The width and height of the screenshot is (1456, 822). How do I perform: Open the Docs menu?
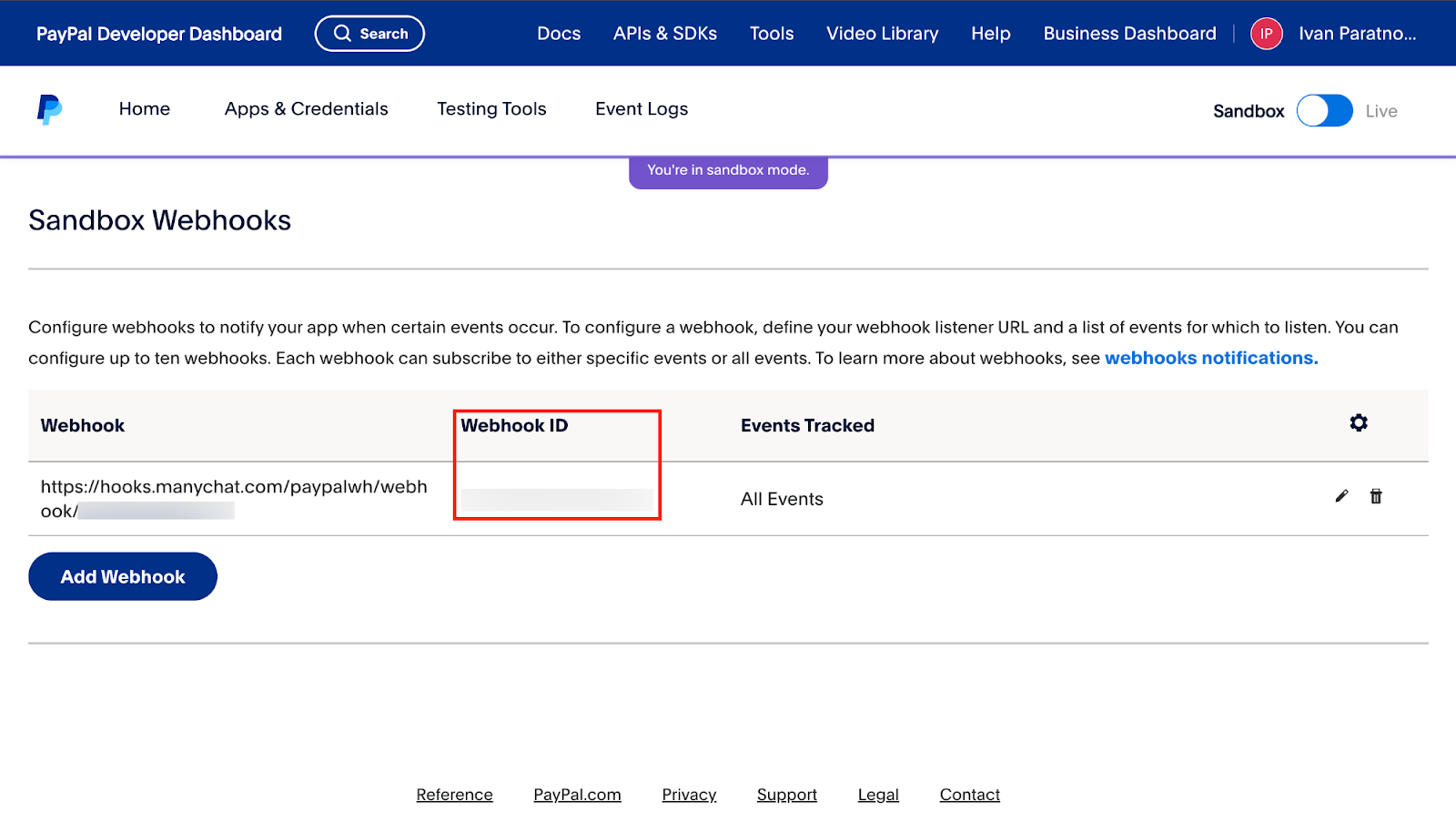tap(559, 34)
